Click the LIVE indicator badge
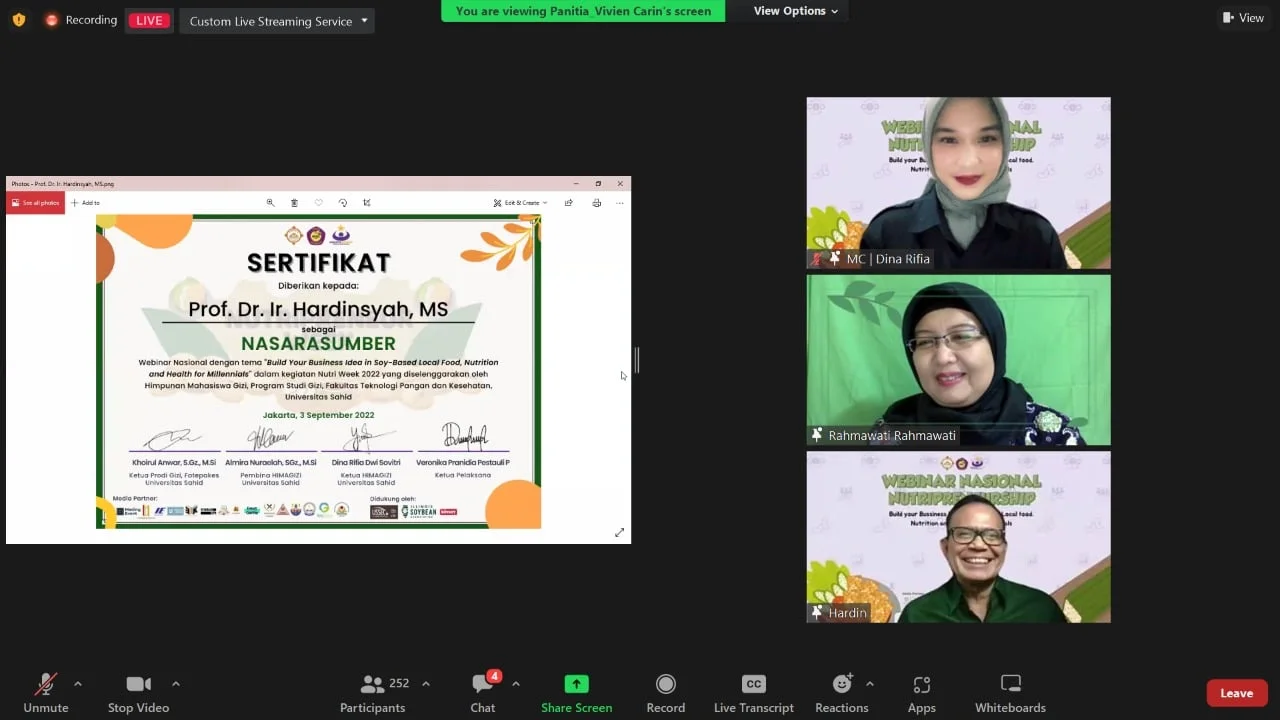The image size is (1280, 720). click(149, 21)
